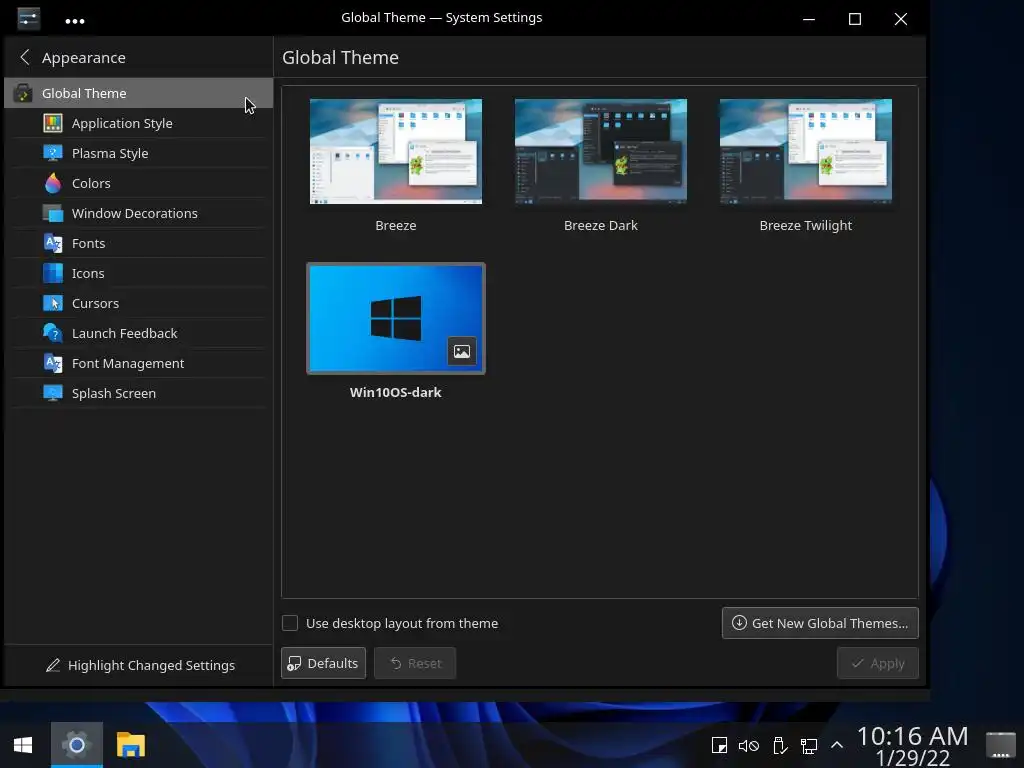Click Get New Global Themes button
This screenshot has width=1024, height=768.
point(820,623)
